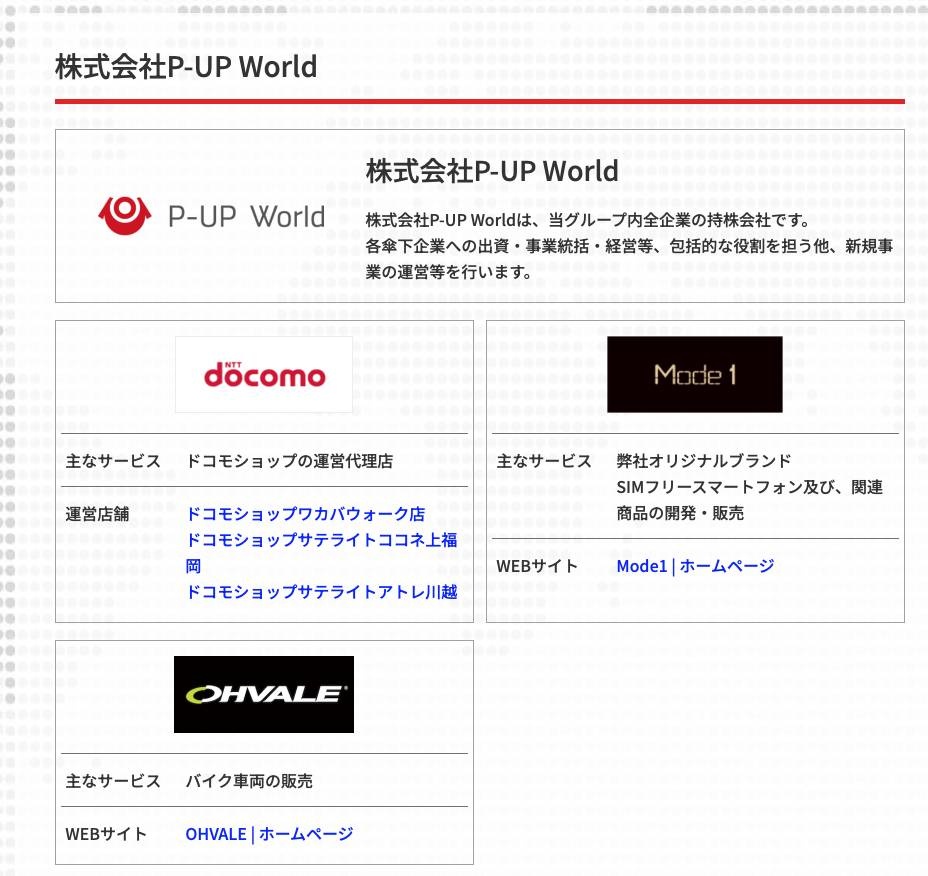The width and height of the screenshot is (928, 876).
Task: Click the ドコモショップの運営代理店 service text
Action: click(x=289, y=461)
